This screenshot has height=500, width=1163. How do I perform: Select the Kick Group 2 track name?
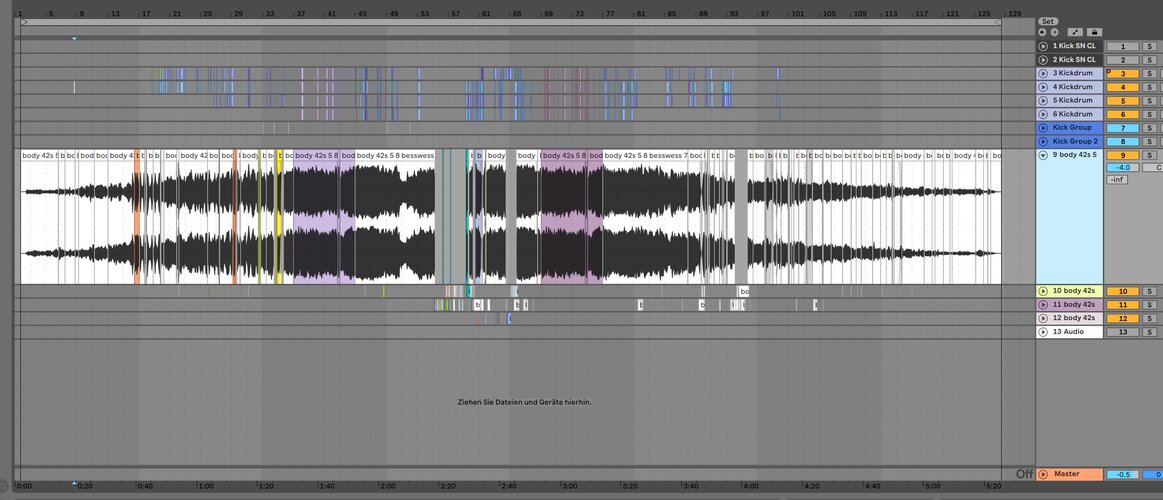coord(1075,141)
